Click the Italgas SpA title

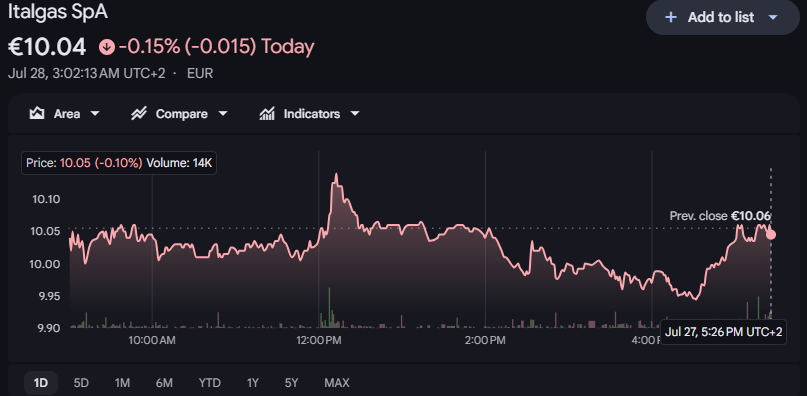[x=58, y=11]
